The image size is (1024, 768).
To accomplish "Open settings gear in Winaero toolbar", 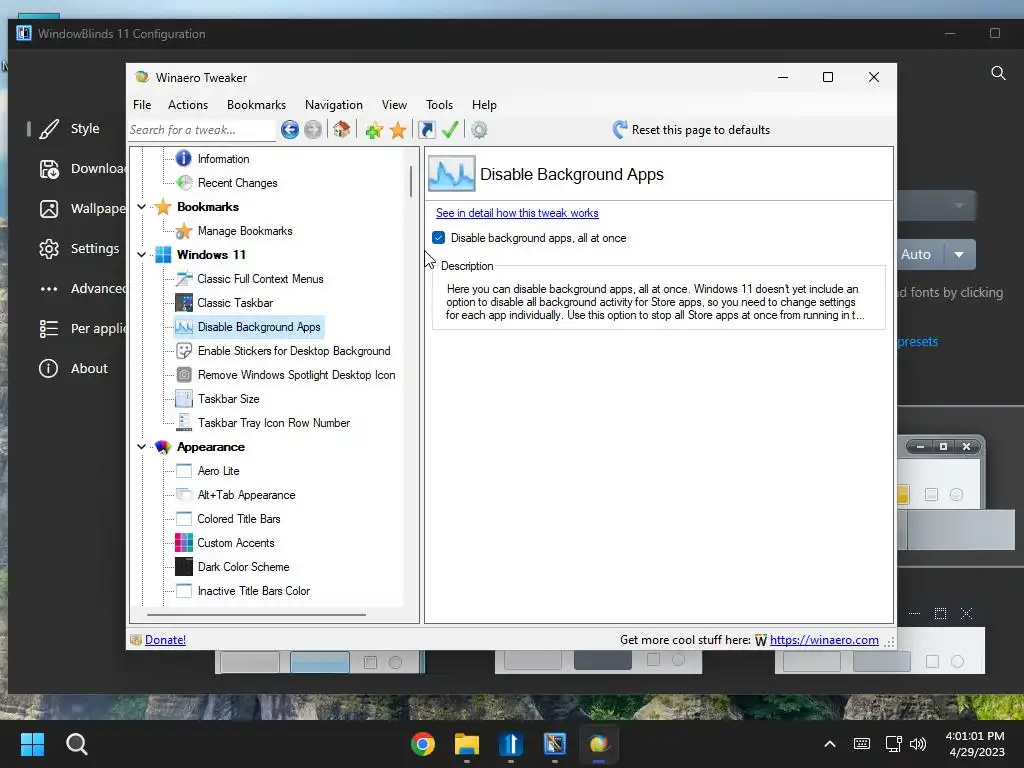I will tap(479, 130).
